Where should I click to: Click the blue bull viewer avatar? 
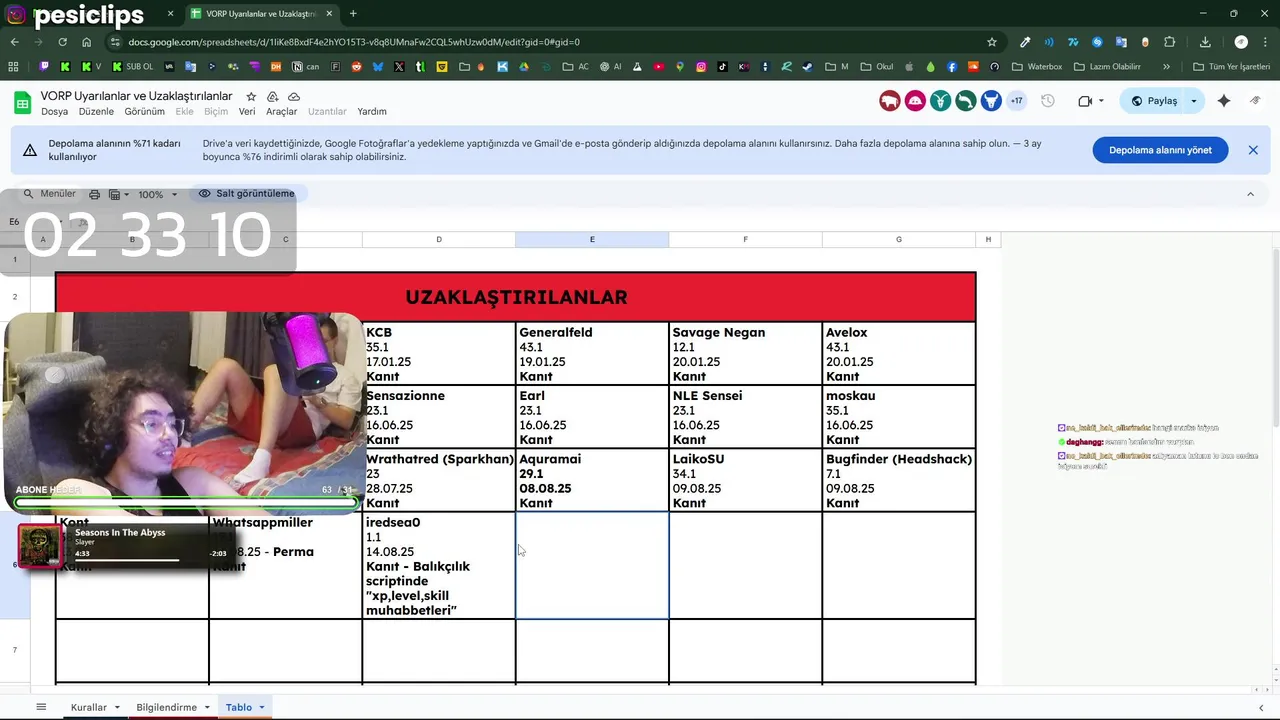[x=991, y=101]
